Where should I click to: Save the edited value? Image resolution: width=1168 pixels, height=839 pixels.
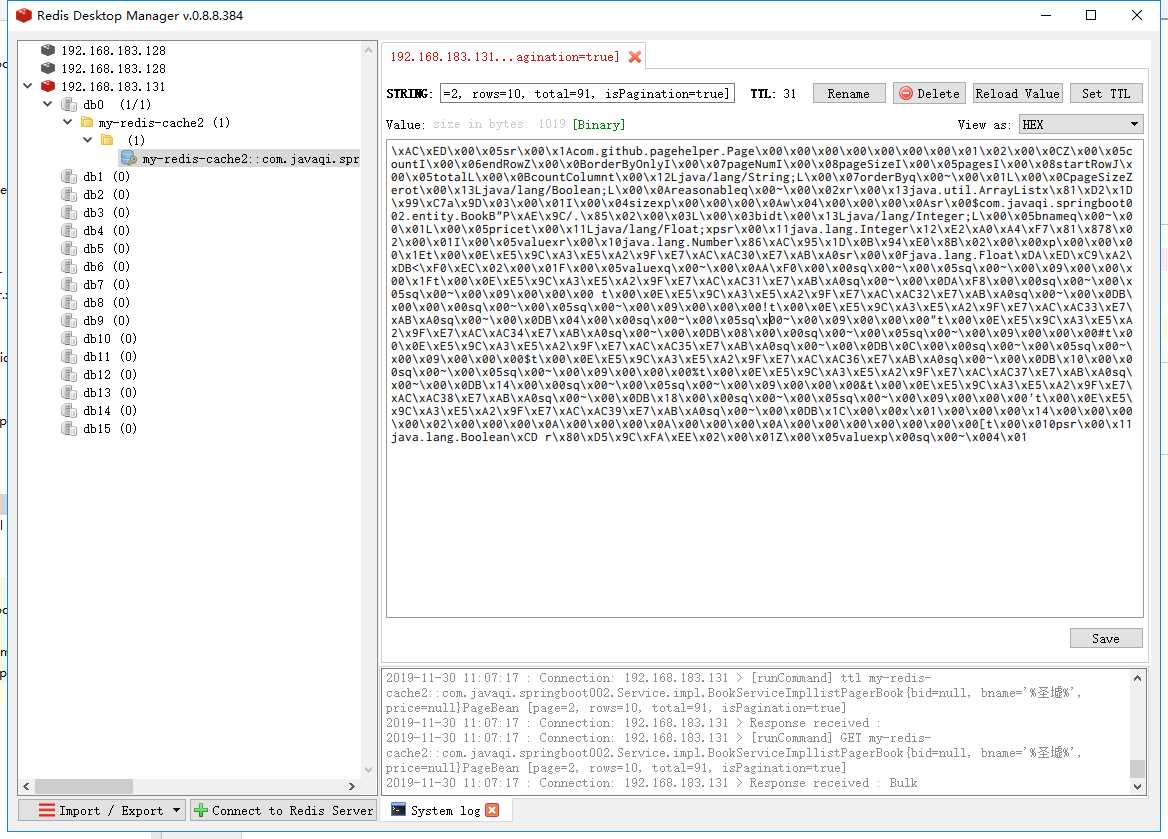pyautogui.click(x=1105, y=638)
